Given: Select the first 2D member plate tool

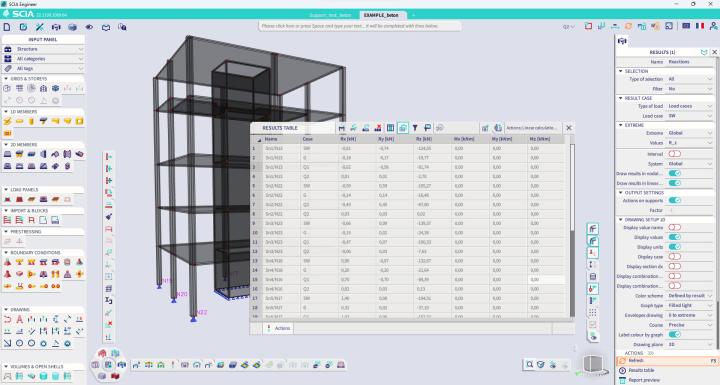Looking at the screenshot, I should click(7, 154).
